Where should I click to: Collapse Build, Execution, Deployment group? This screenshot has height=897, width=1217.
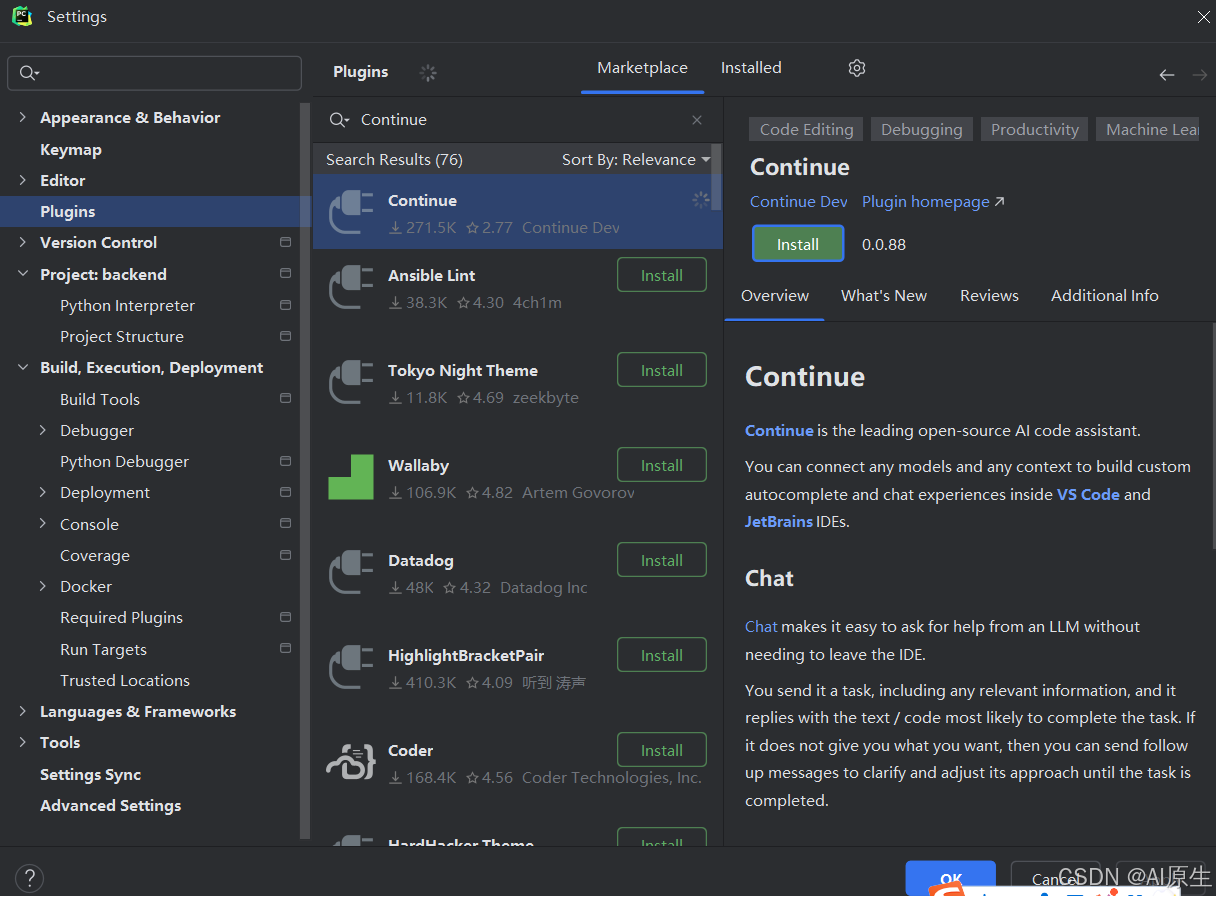click(23, 367)
